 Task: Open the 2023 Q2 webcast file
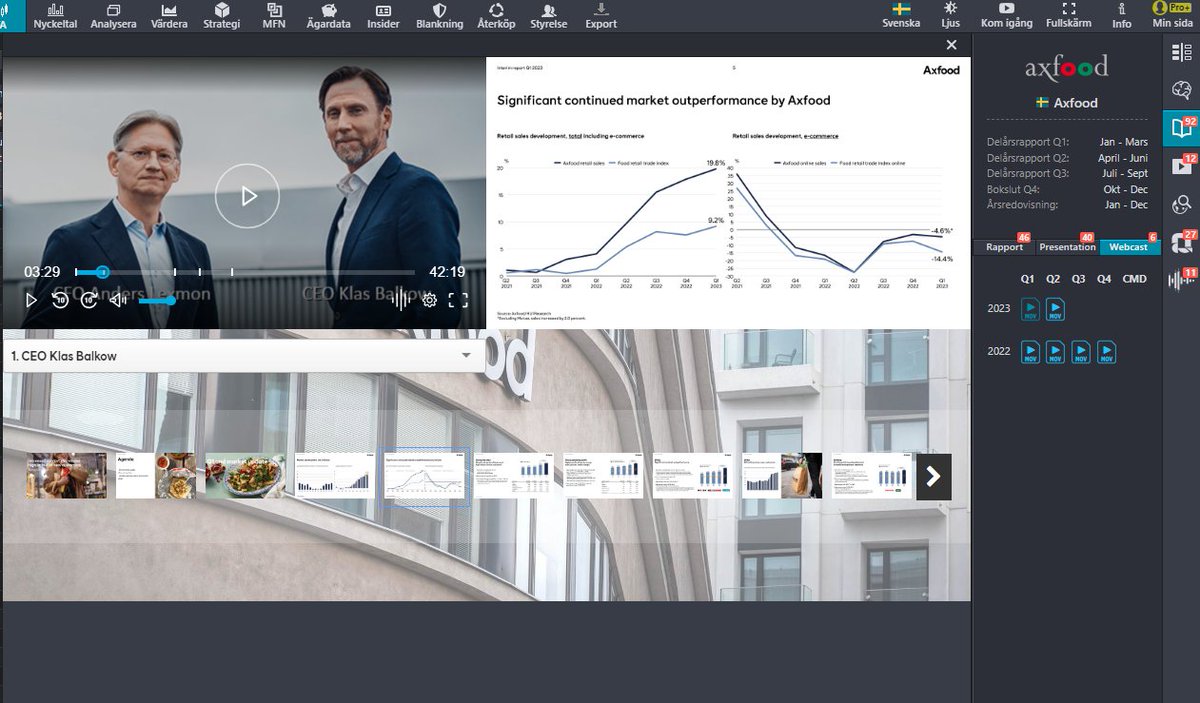[x=1055, y=311]
